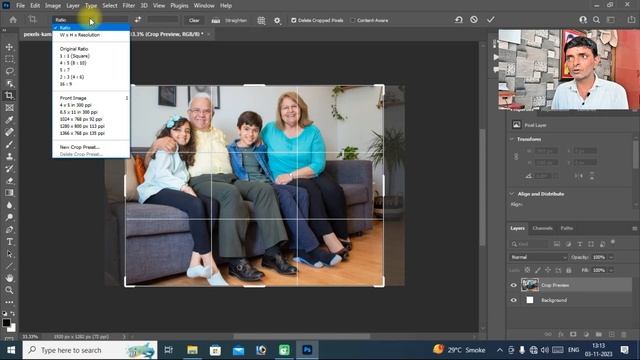Select the Lasso tool
The height and width of the screenshot is (360, 640).
click(9, 71)
